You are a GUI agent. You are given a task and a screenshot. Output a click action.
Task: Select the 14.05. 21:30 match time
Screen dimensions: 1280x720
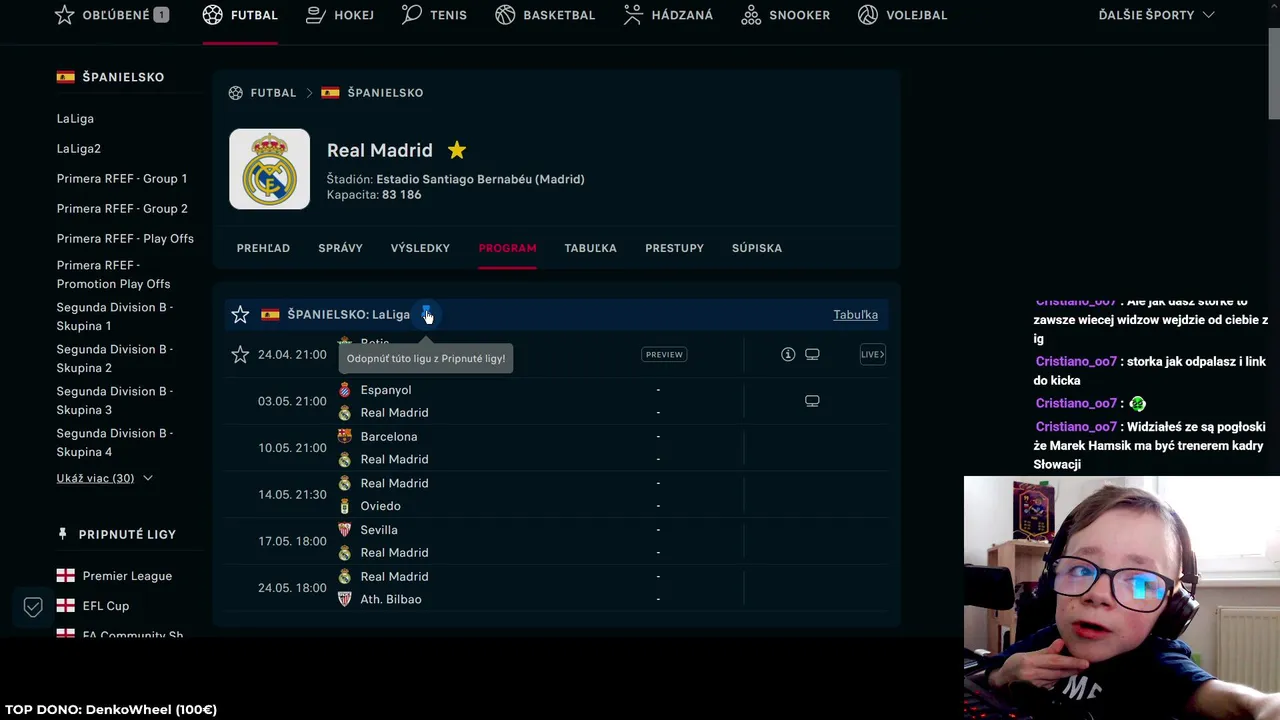pyautogui.click(x=292, y=495)
